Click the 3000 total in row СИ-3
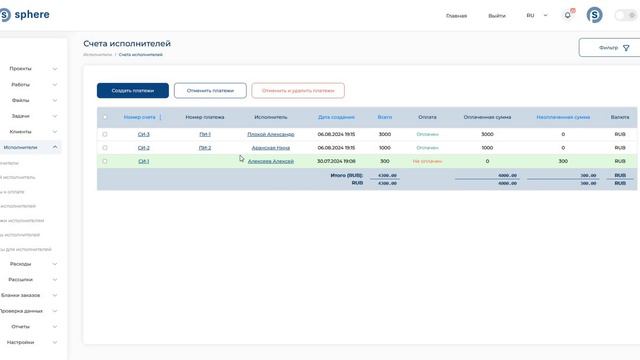 pos(385,134)
